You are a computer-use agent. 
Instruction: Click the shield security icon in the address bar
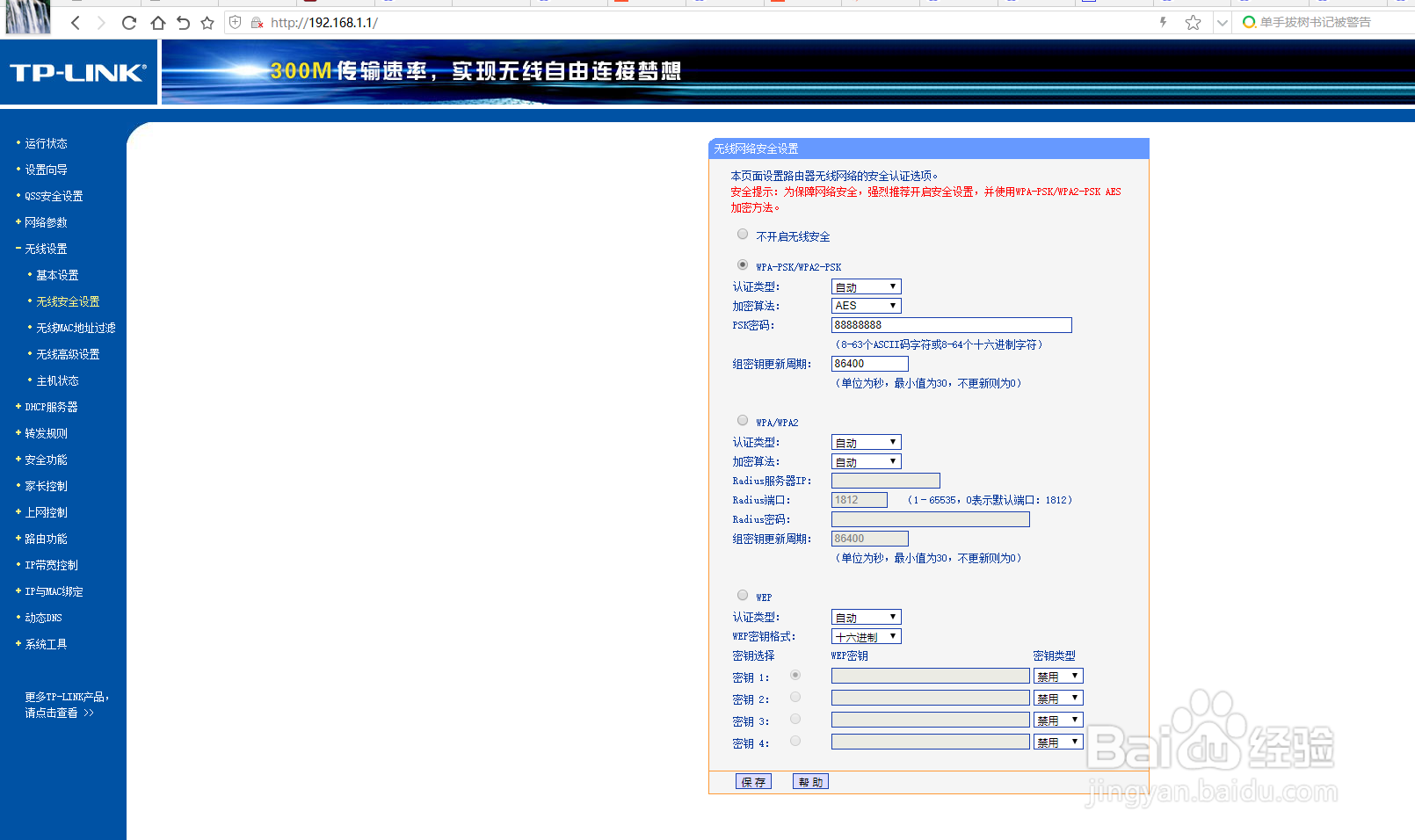coord(236,23)
